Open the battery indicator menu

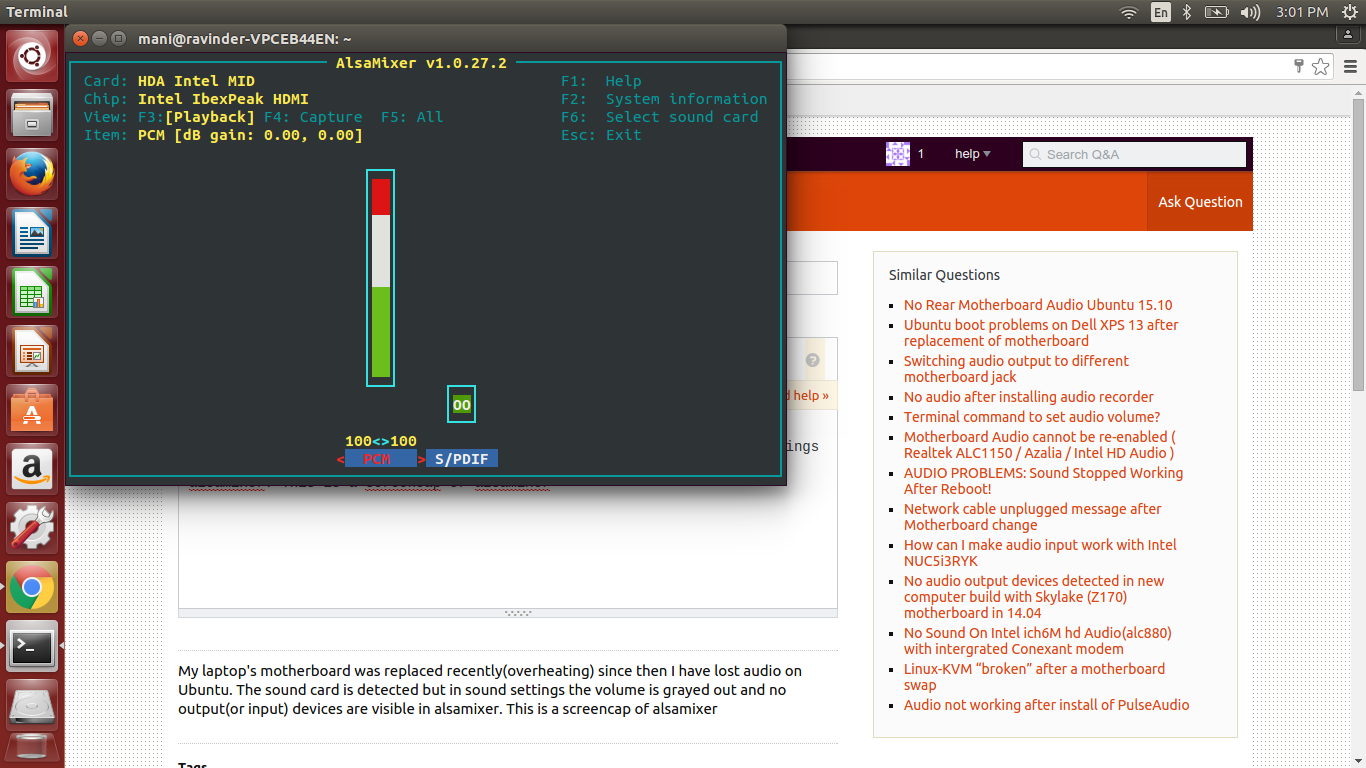click(1216, 12)
